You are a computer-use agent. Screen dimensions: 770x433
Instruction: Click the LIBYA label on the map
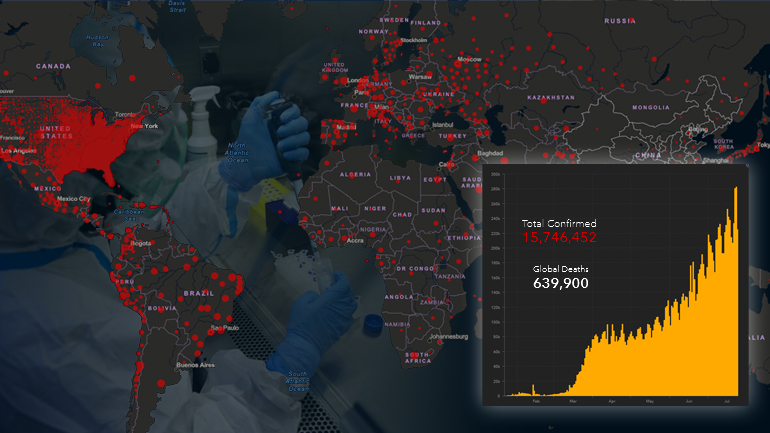(x=400, y=178)
